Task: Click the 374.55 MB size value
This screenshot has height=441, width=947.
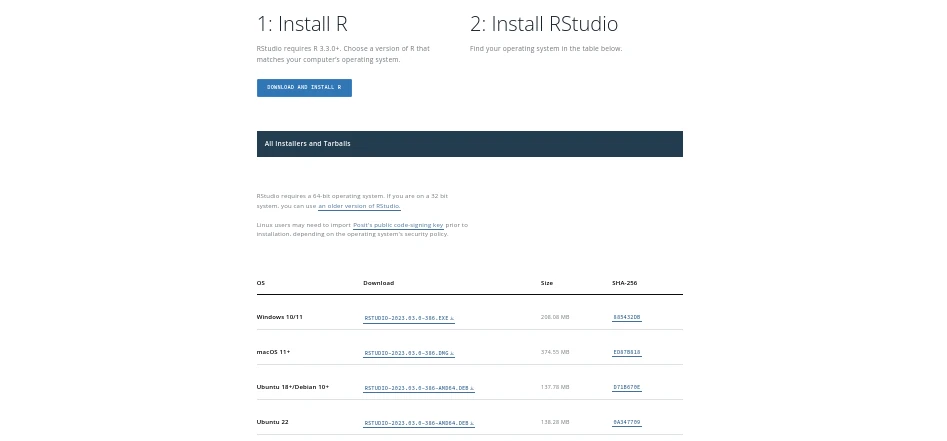Action: [555, 352]
